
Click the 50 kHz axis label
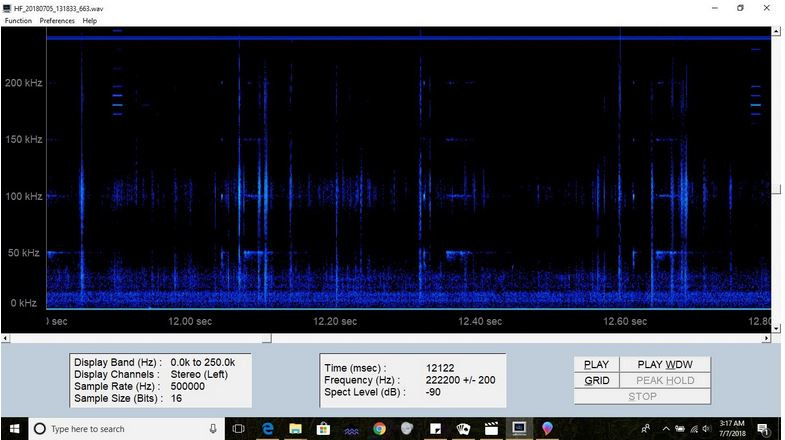24,253
